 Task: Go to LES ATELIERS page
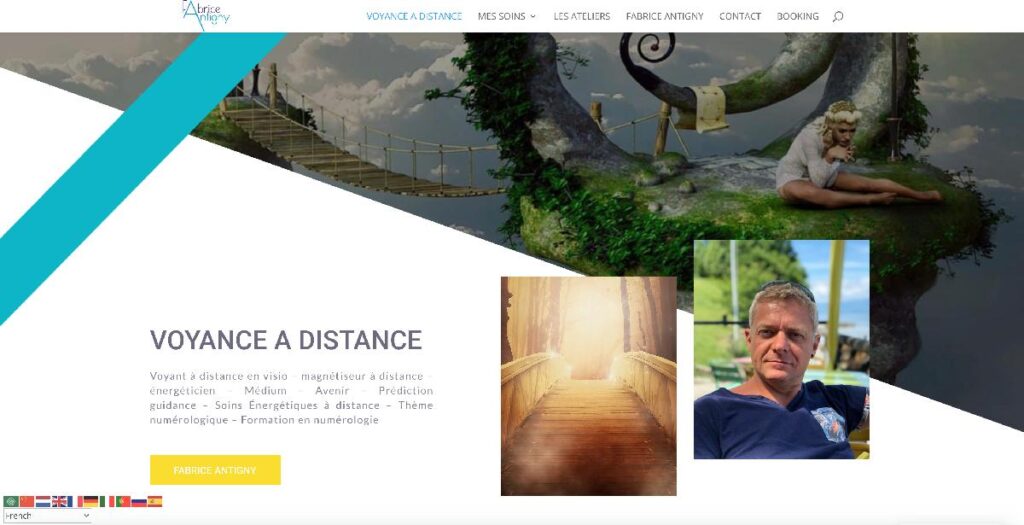582,16
